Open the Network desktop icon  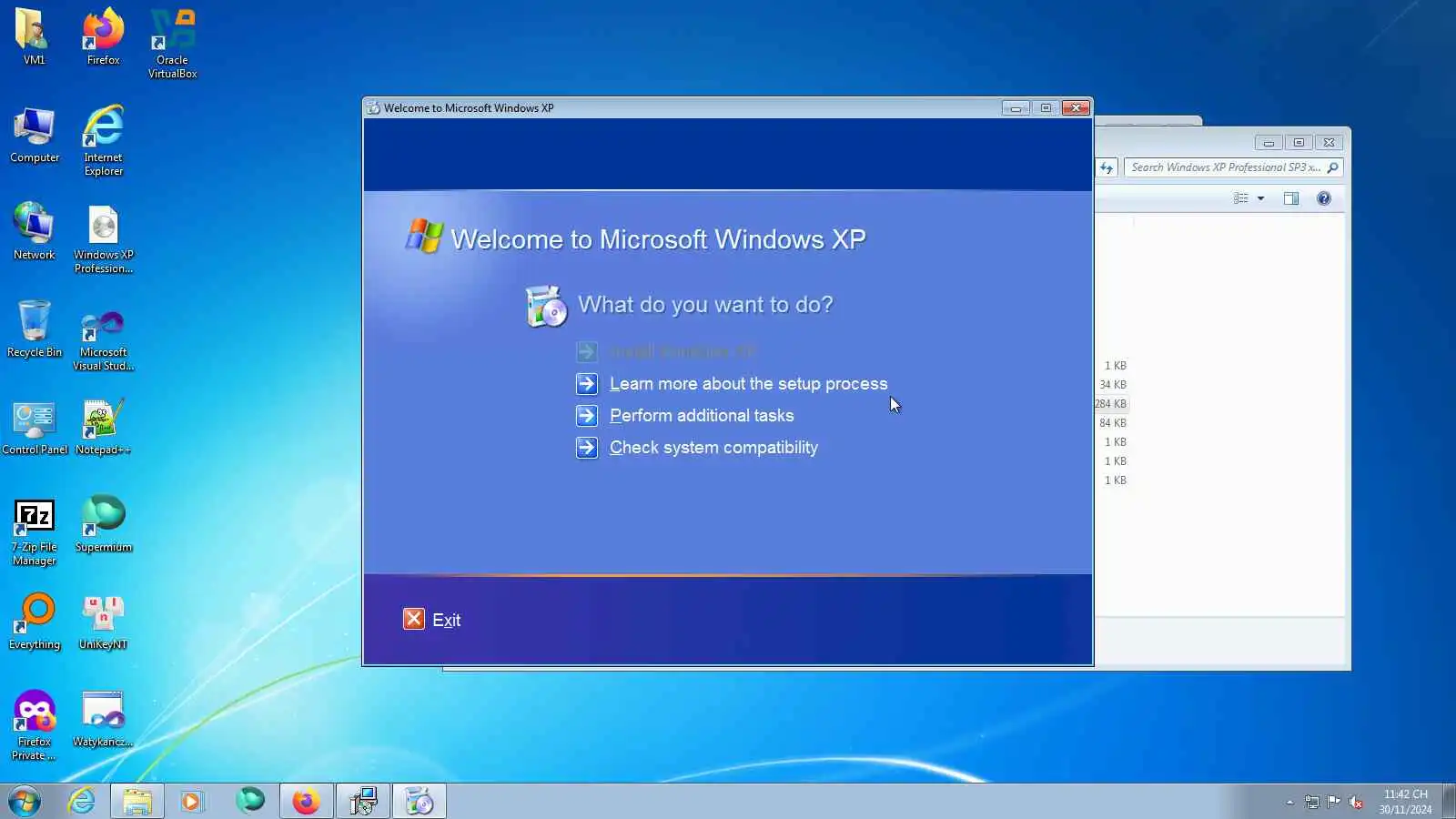[34, 232]
